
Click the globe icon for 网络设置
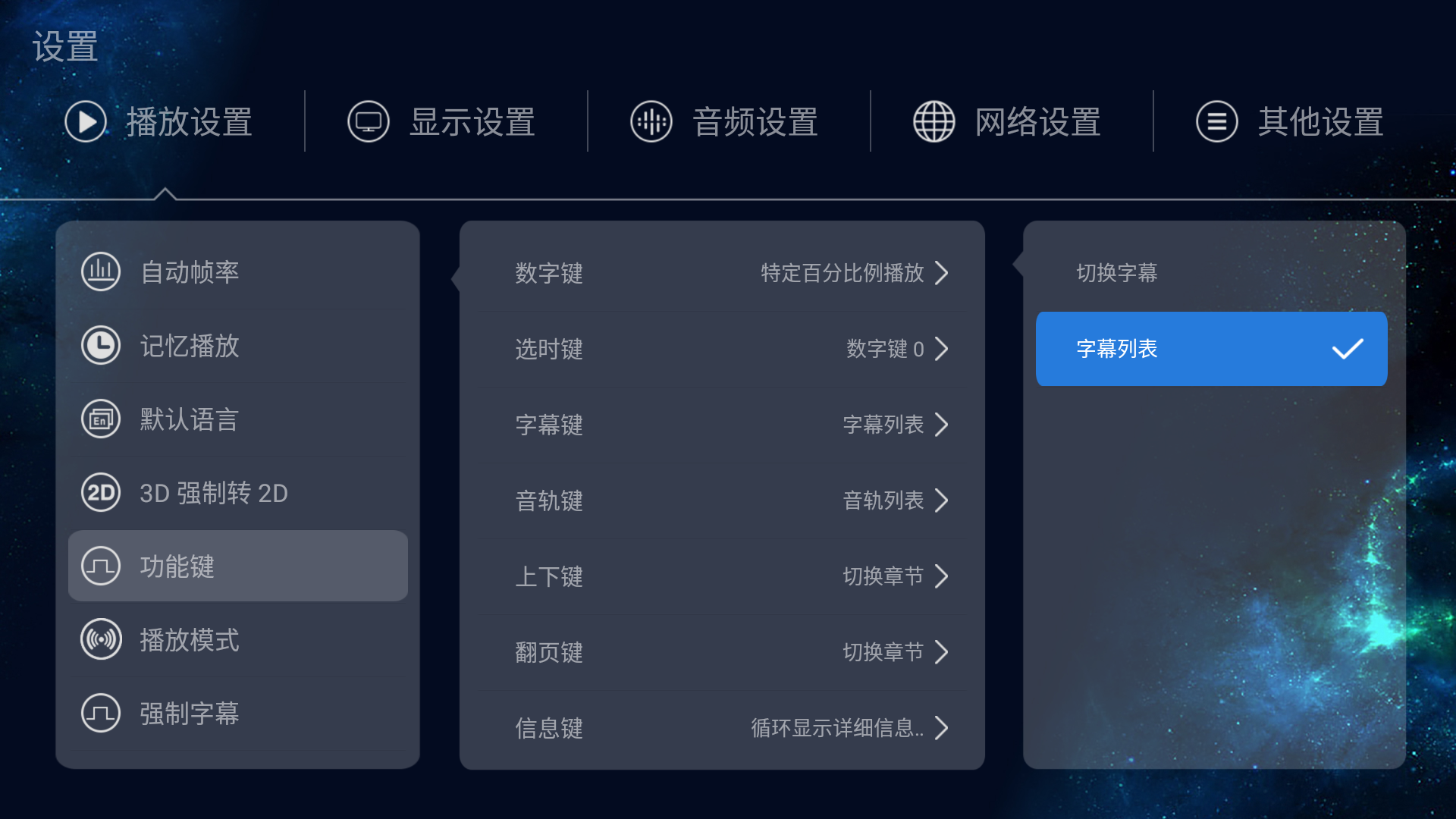[934, 121]
